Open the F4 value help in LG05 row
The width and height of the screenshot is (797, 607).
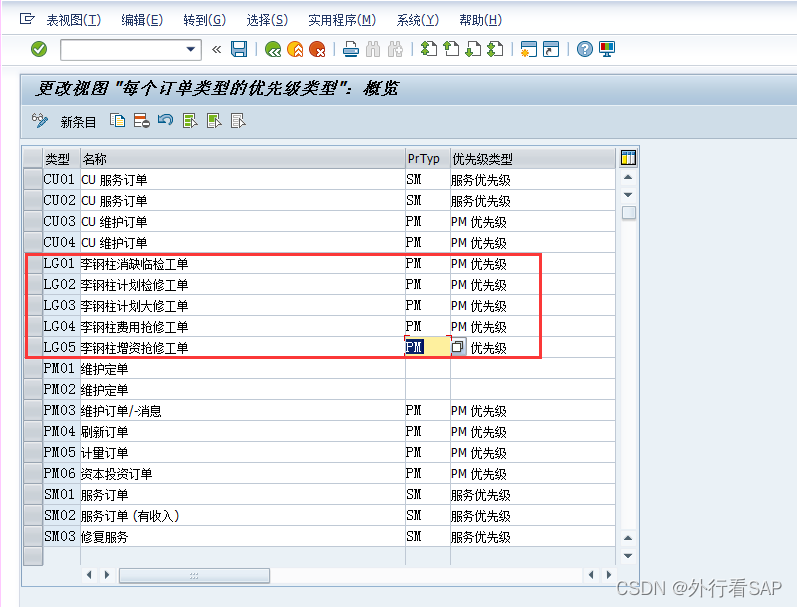click(458, 347)
